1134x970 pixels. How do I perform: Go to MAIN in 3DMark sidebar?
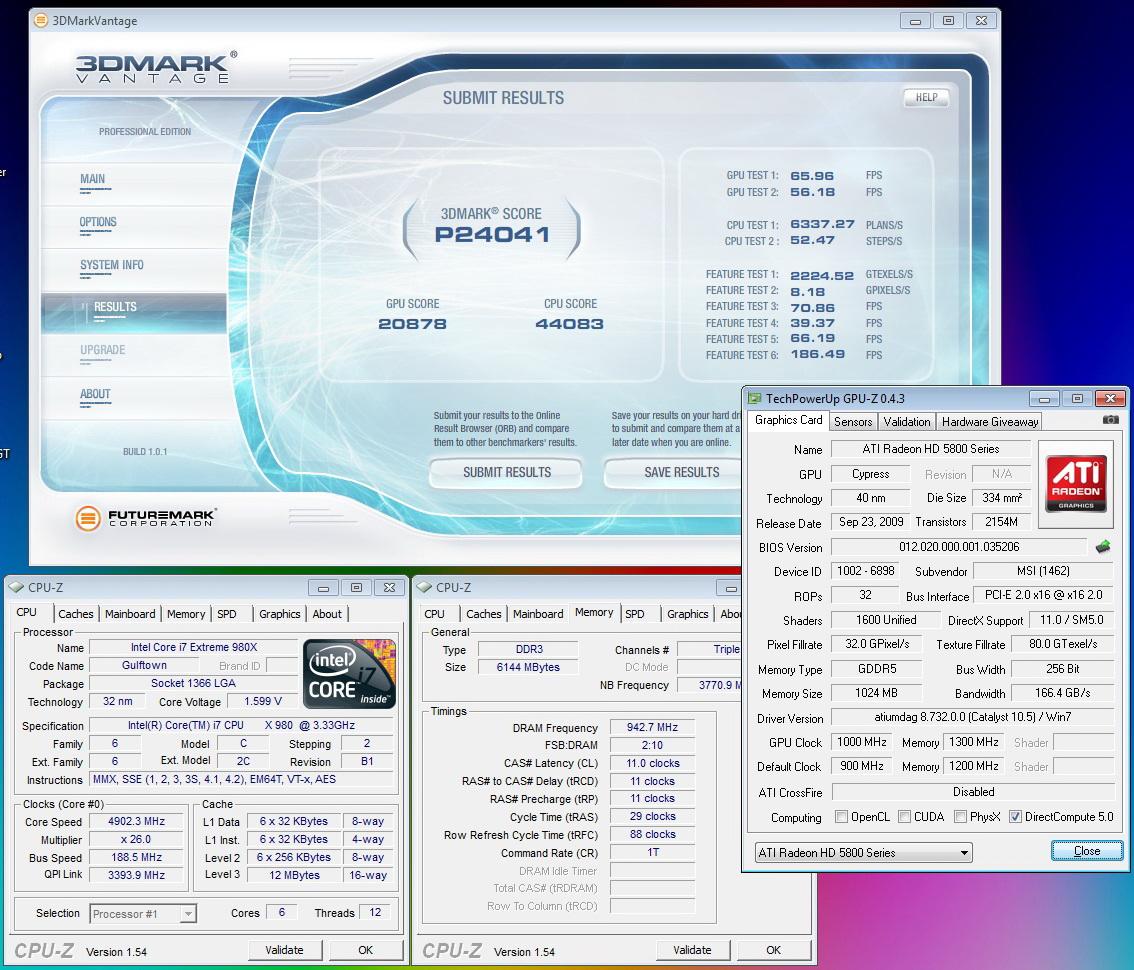coord(93,179)
